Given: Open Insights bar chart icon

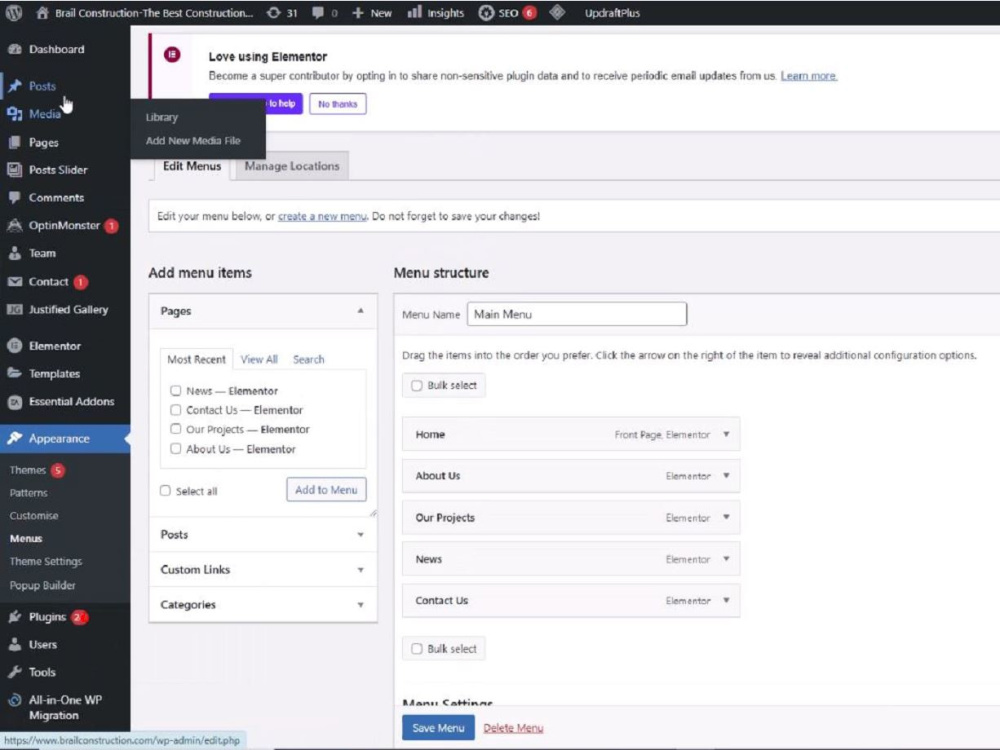Looking at the screenshot, I should pos(415,12).
